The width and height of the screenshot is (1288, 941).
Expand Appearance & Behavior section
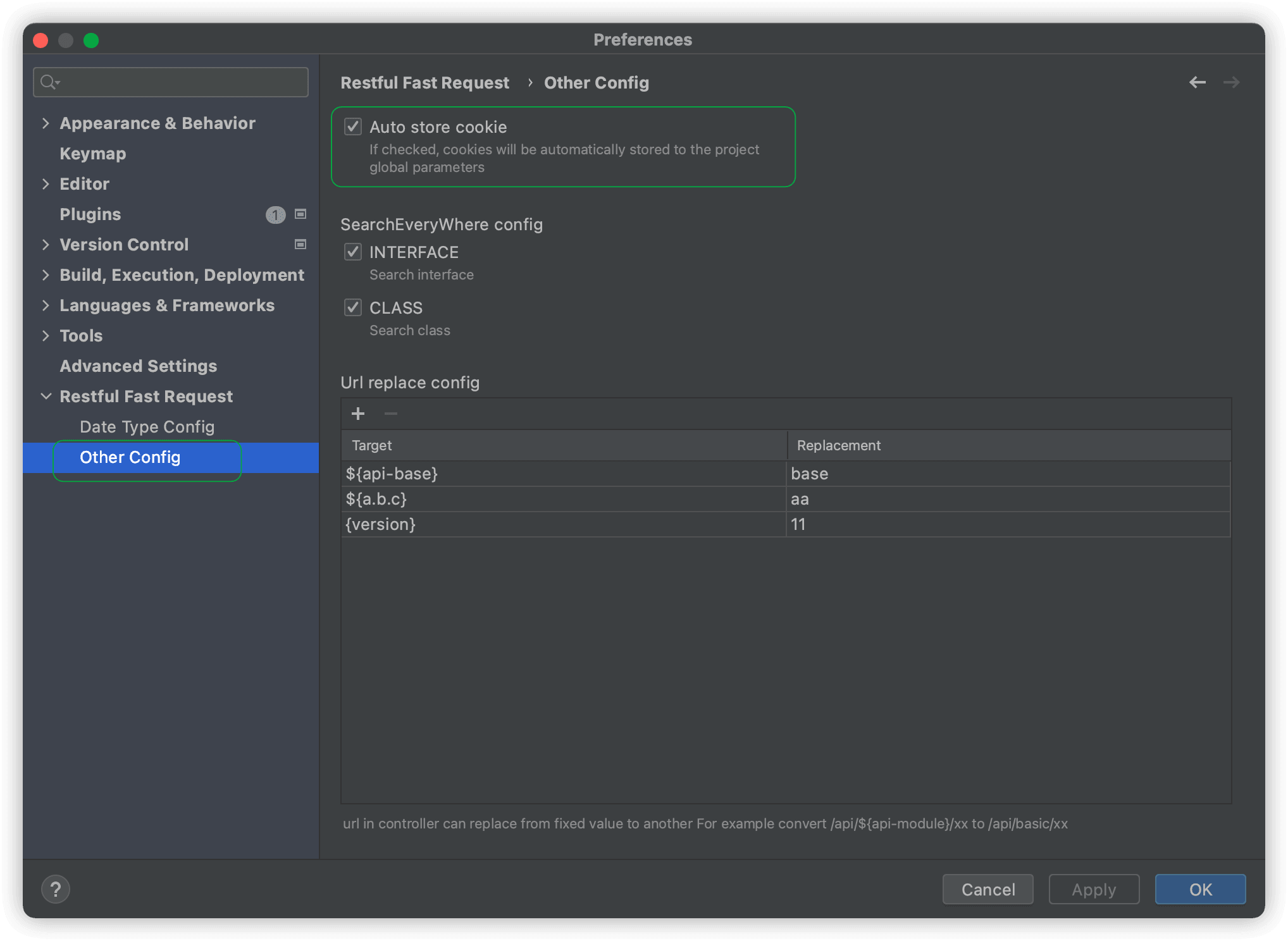(x=46, y=123)
